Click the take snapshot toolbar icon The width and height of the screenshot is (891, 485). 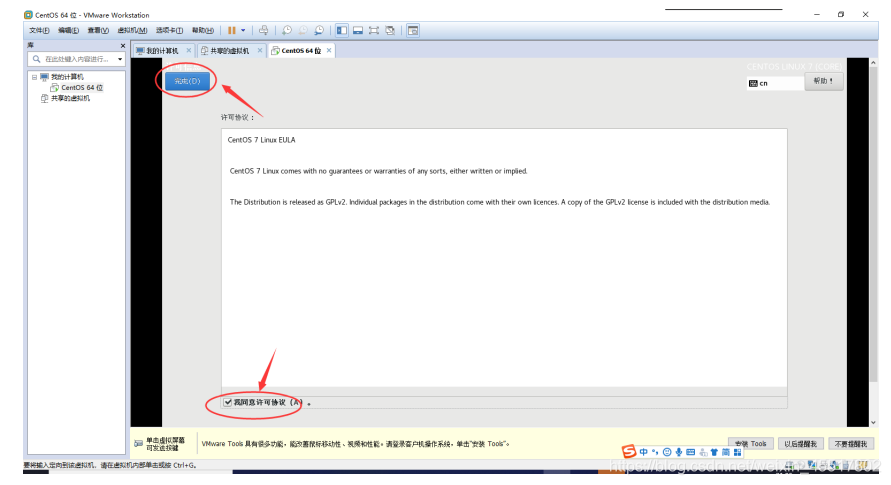point(287,31)
